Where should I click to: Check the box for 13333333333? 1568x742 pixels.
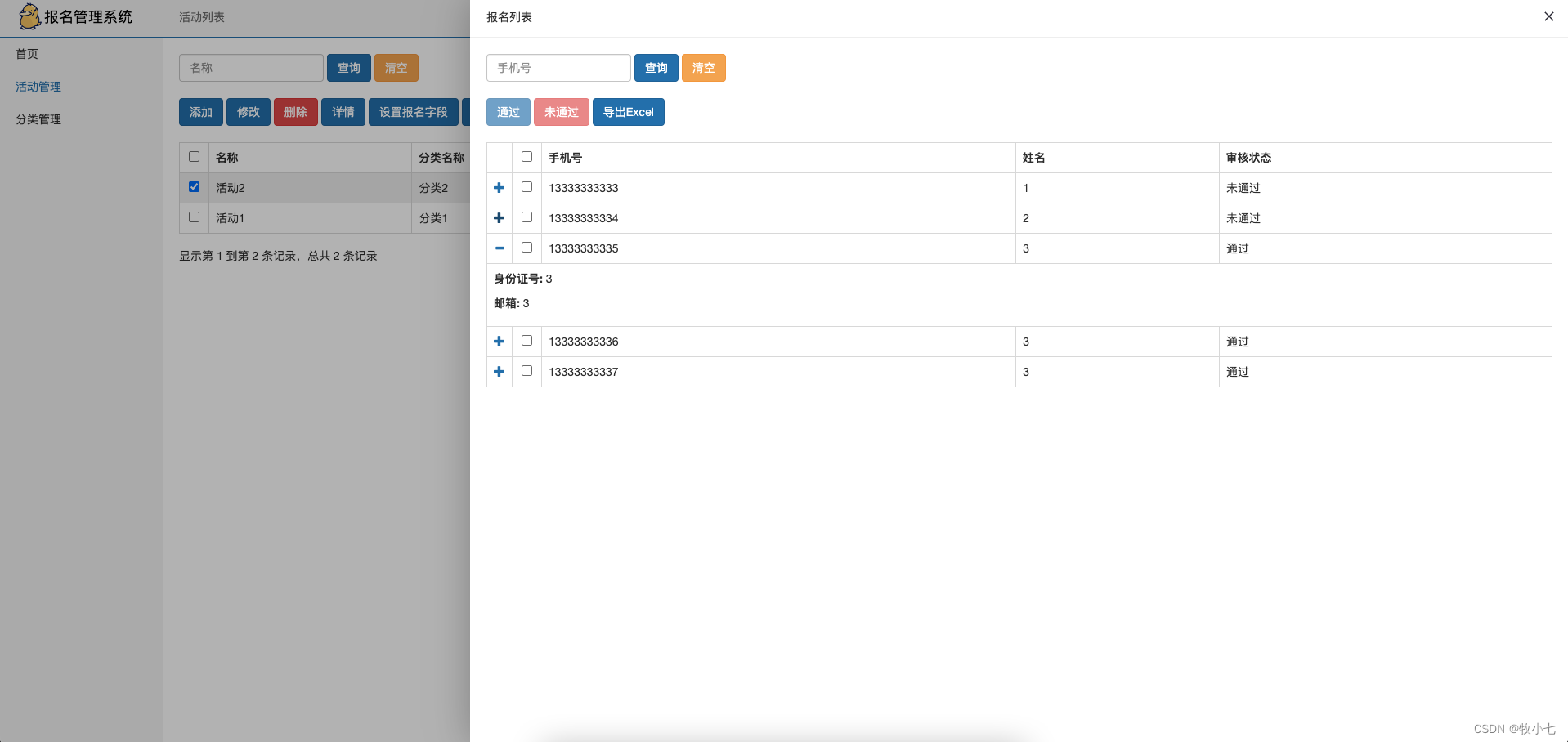click(526, 187)
